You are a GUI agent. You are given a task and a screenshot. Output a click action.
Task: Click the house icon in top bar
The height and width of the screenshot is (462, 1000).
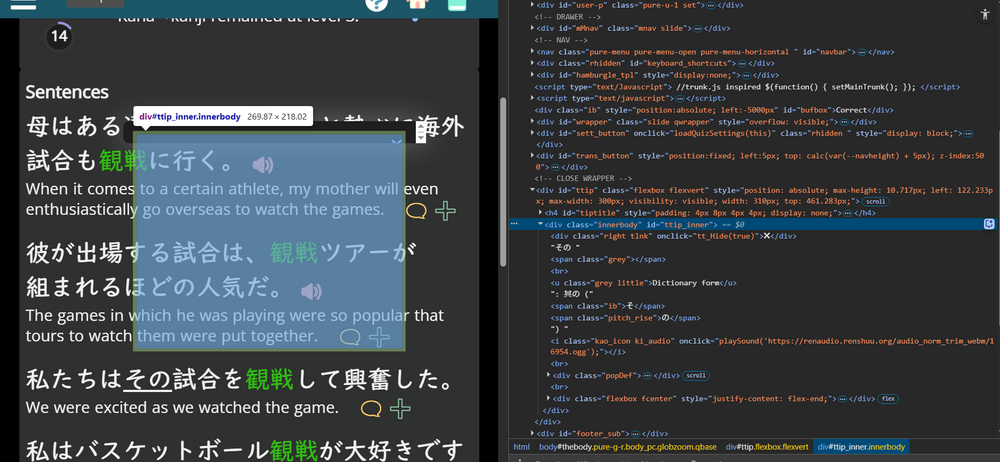click(x=417, y=4)
